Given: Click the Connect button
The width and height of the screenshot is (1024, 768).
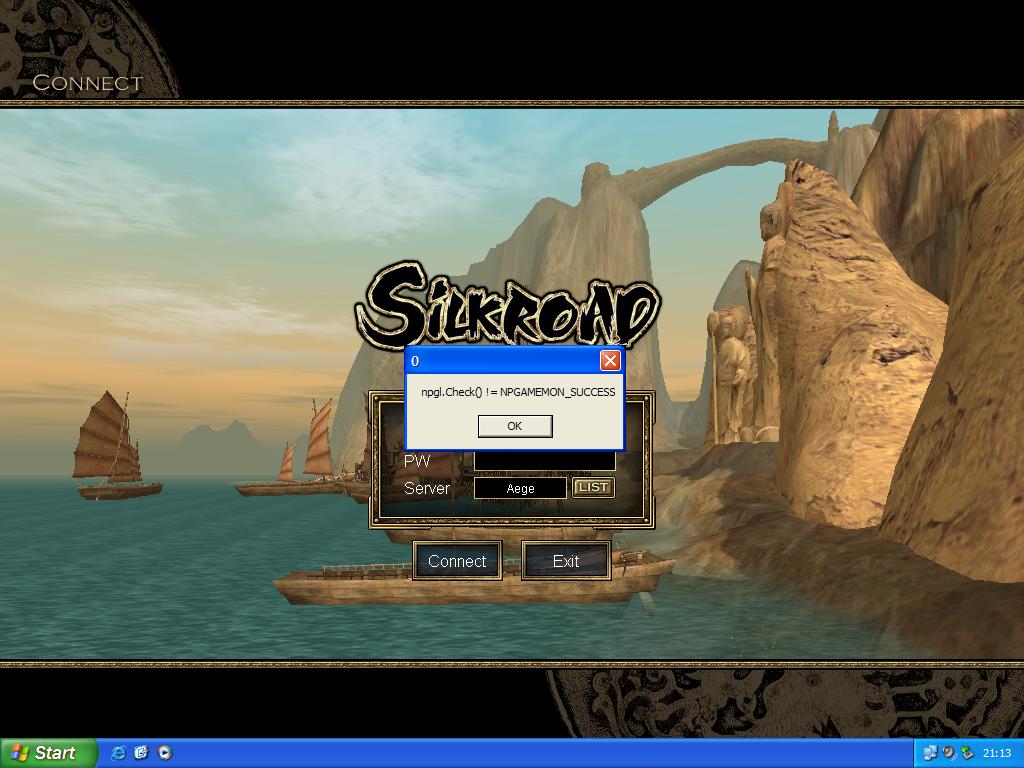Looking at the screenshot, I should 457,561.
